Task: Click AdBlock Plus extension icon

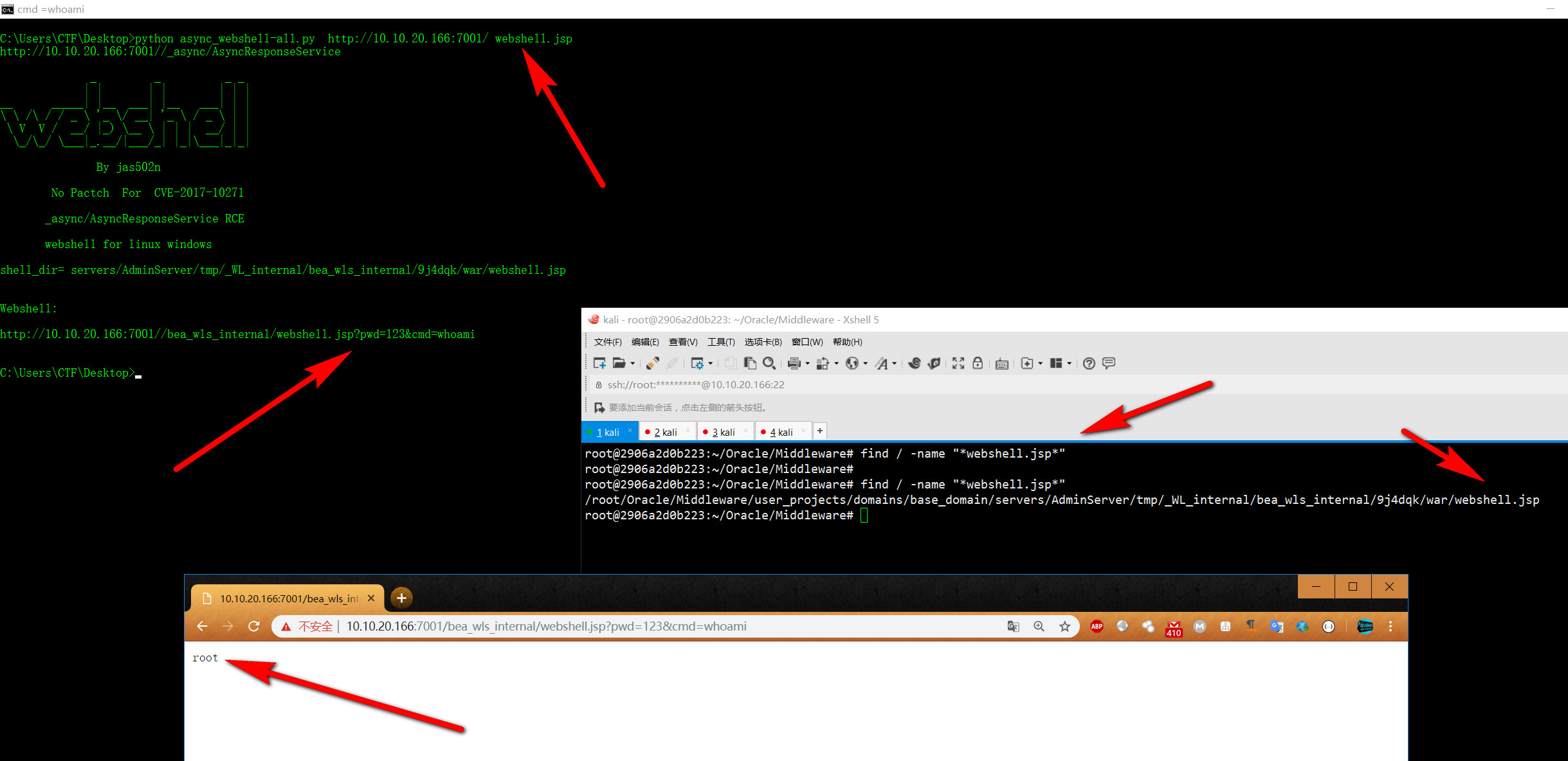Action: coord(1097,626)
